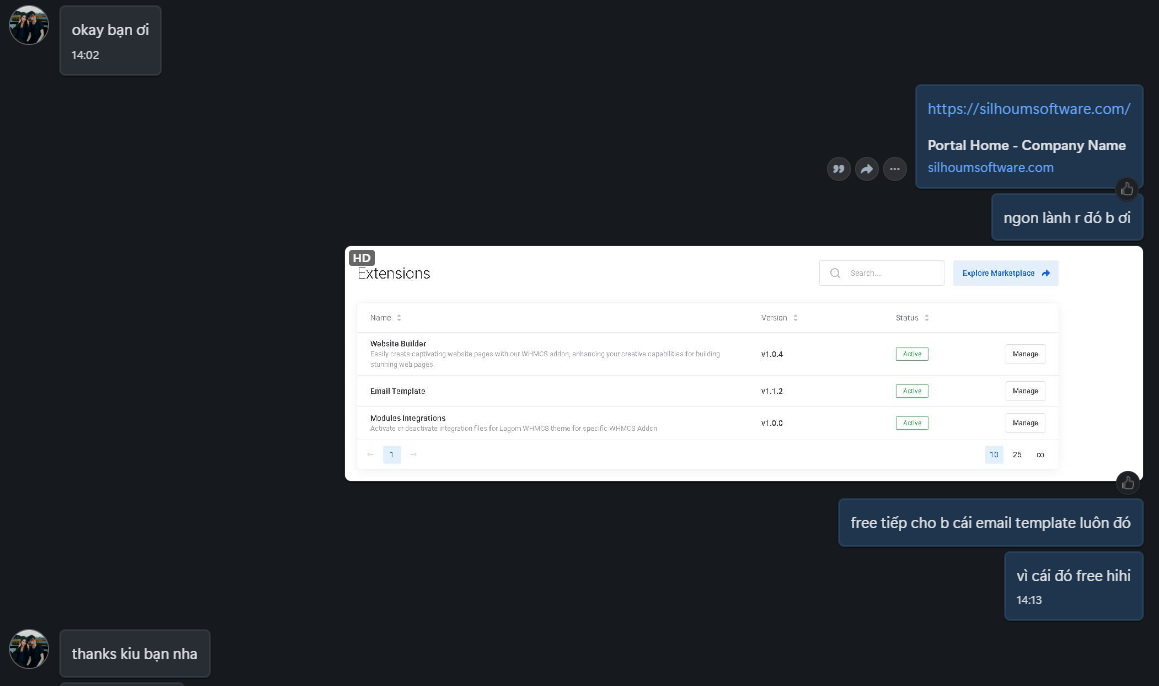Click the HD badge on the shared image

(362, 258)
